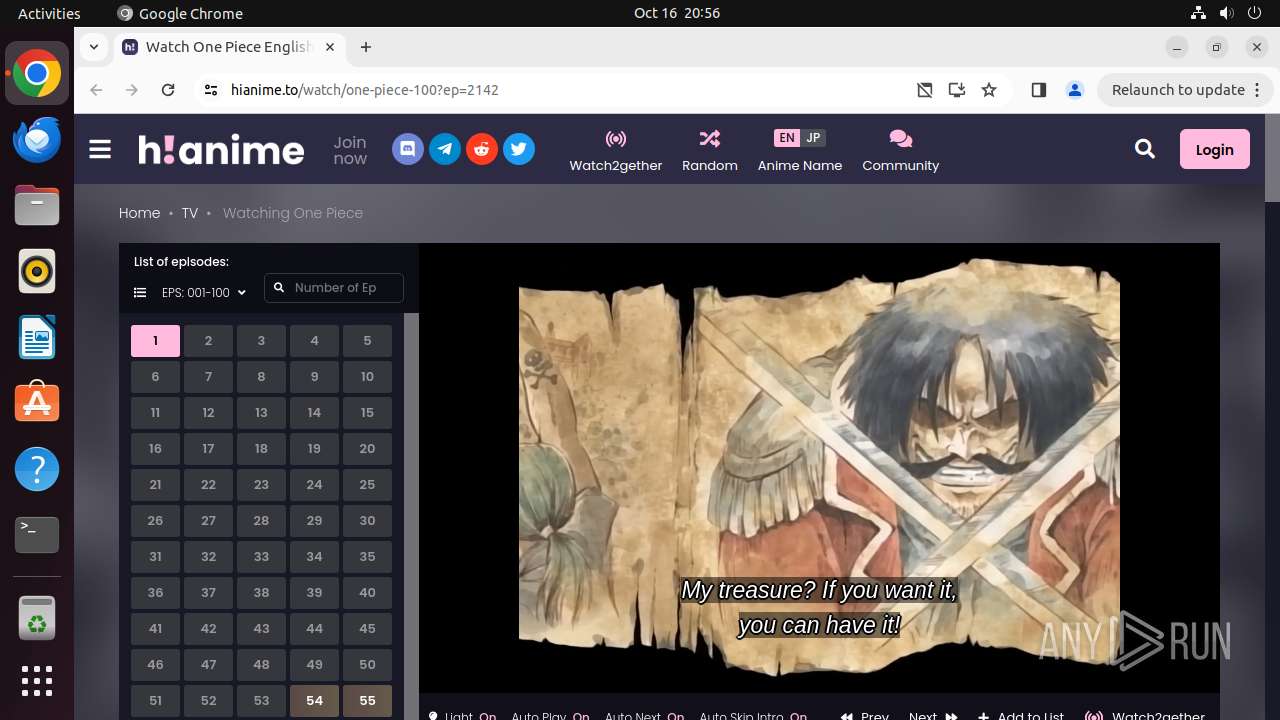The width and height of the screenshot is (1280, 720).
Task: Select episode 33
Action: point(261,557)
